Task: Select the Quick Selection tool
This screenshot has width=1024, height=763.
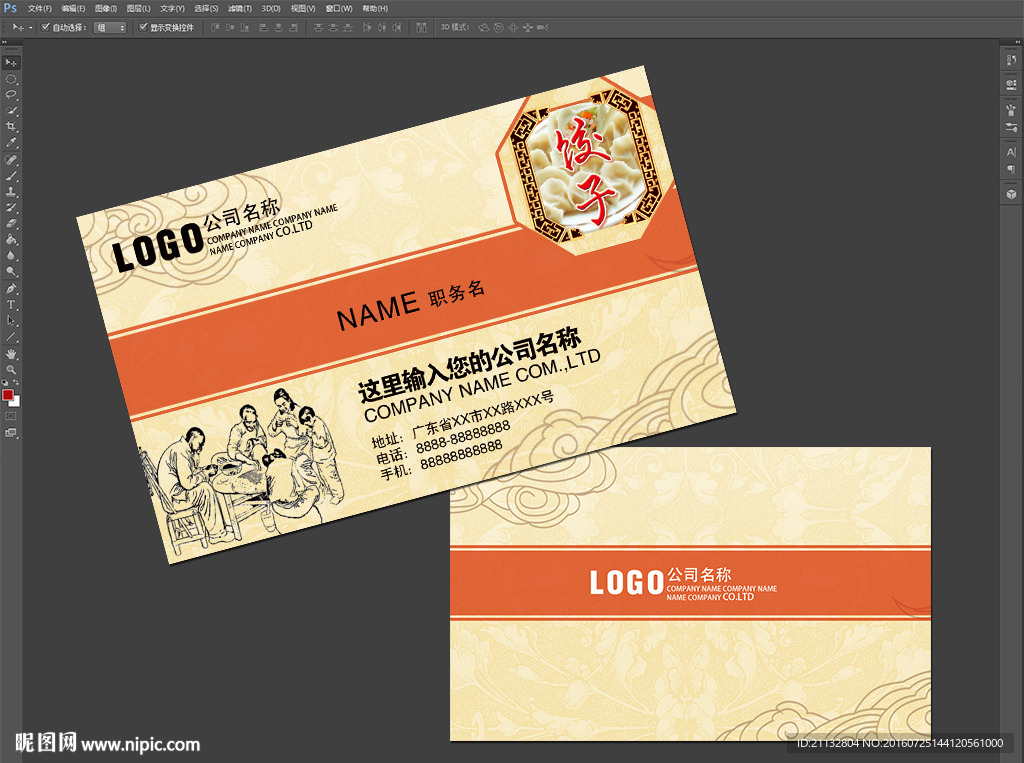Action: coord(11,111)
